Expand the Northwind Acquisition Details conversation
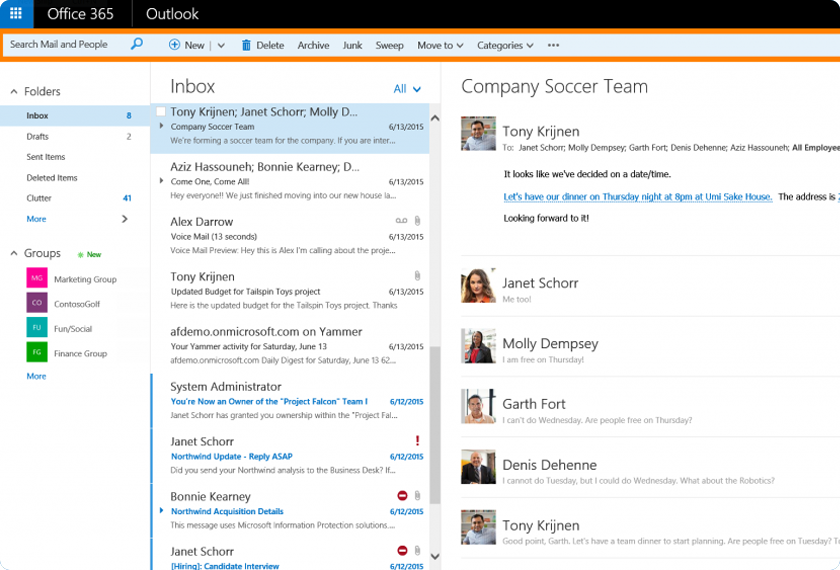This screenshot has height=570, width=840. pyautogui.click(x=161, y=511)
